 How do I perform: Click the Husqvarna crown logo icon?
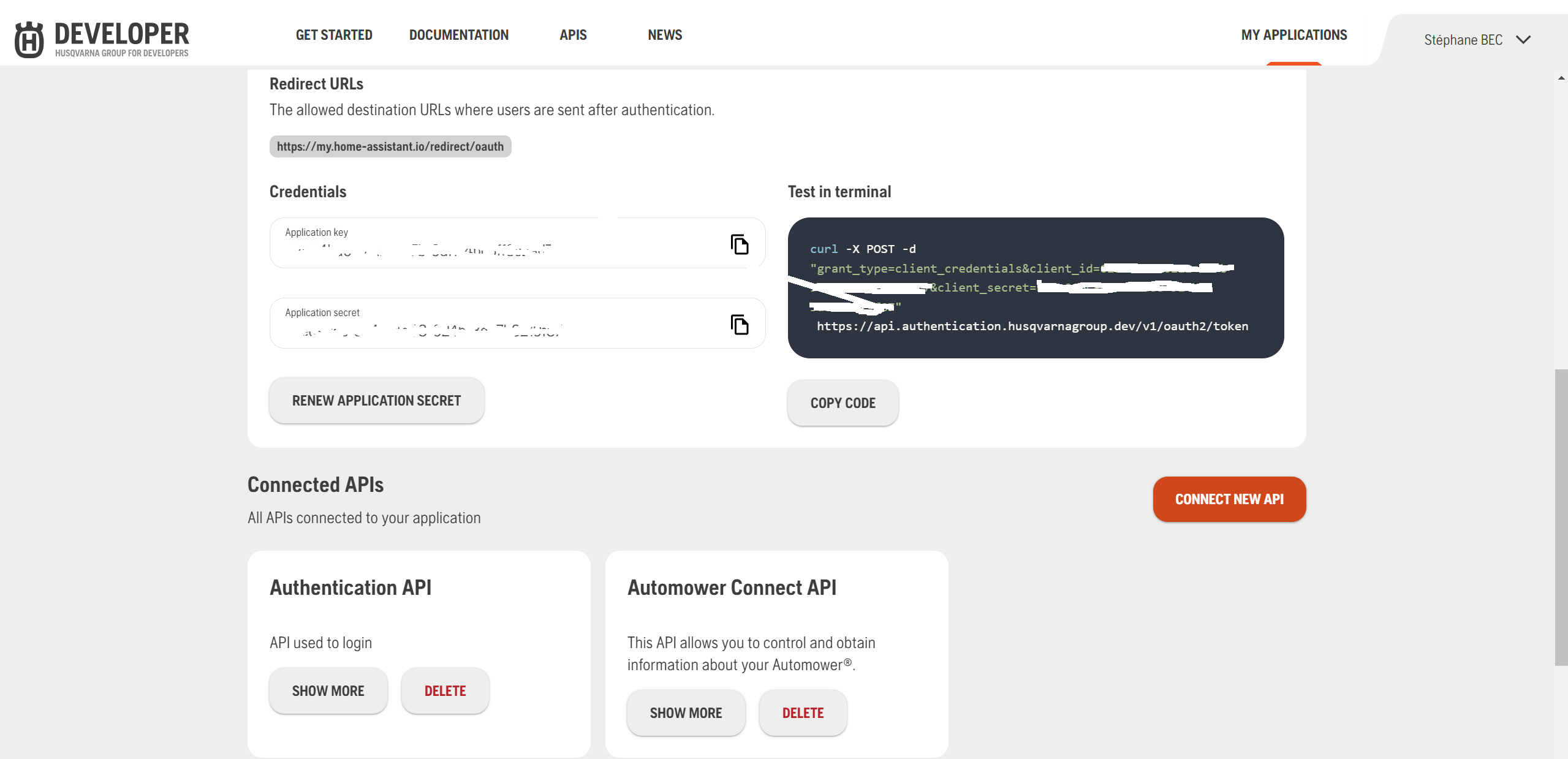[x=29, y=40]
